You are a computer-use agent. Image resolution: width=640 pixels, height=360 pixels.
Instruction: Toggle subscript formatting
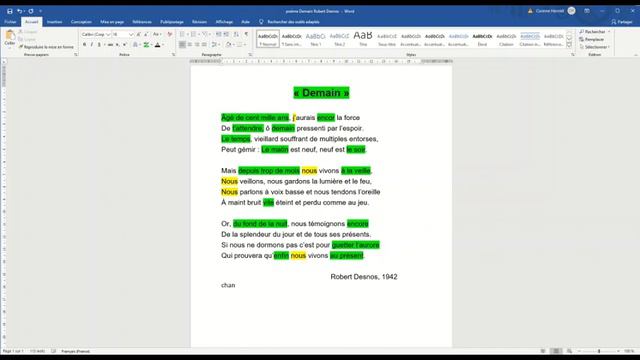coord(118,44)
